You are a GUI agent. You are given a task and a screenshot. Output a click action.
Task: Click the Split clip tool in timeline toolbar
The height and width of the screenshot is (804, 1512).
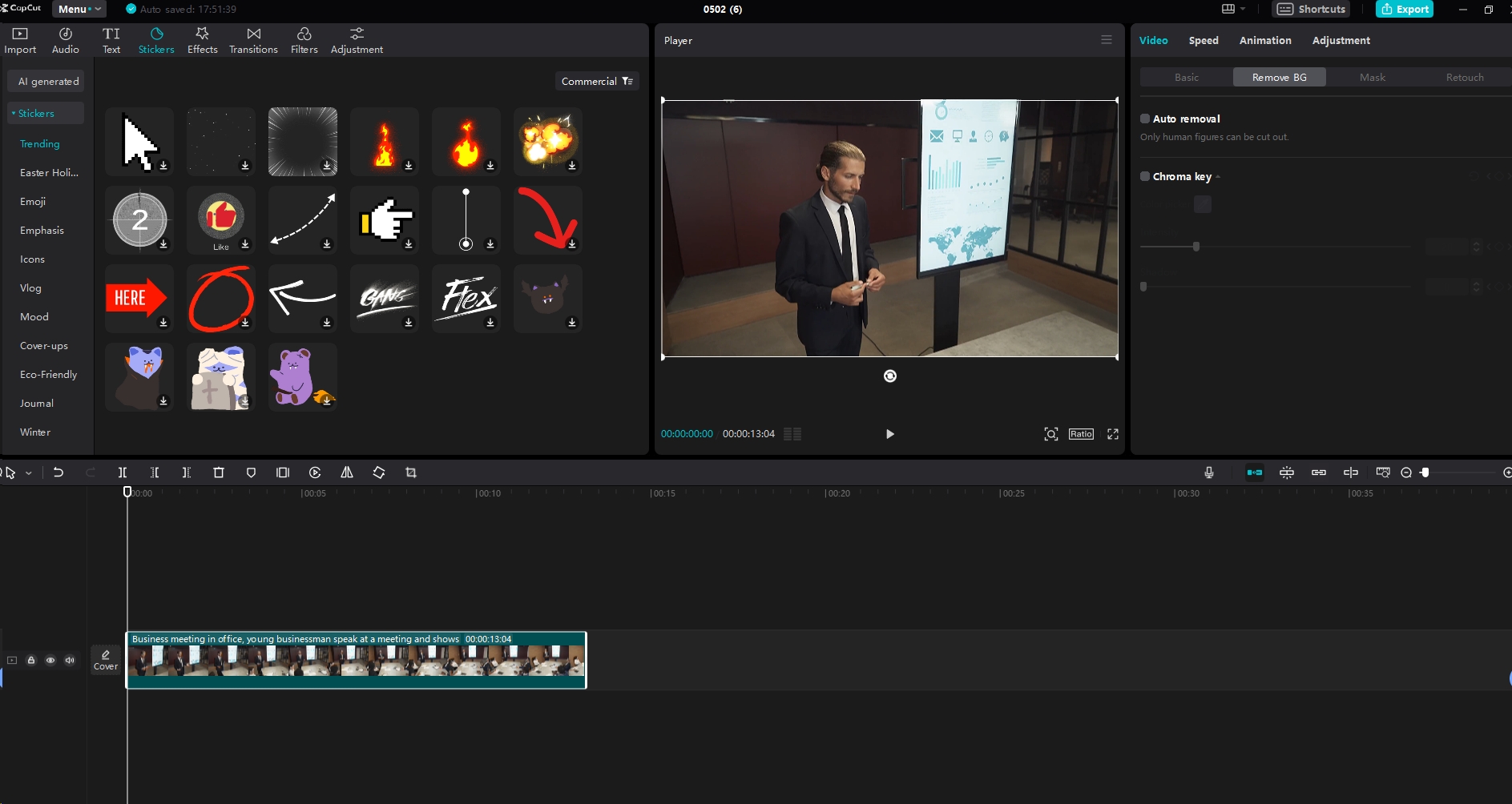(123, 472)
